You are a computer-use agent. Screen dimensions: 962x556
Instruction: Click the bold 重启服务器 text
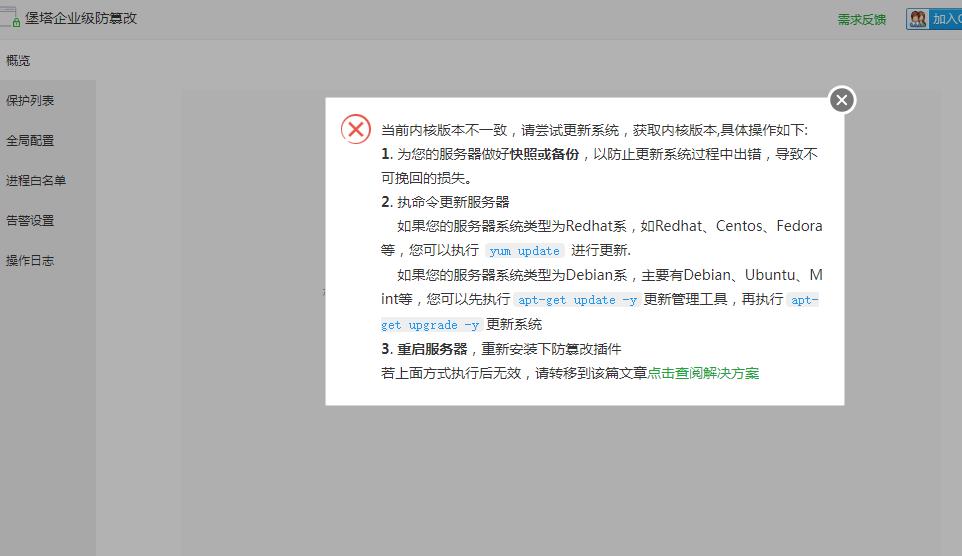[x=433, y=349]
